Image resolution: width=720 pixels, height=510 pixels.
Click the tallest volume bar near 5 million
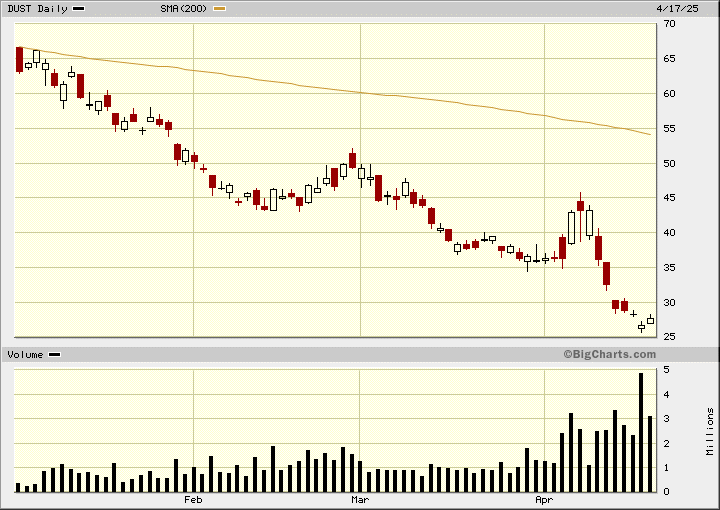(641, 432)
